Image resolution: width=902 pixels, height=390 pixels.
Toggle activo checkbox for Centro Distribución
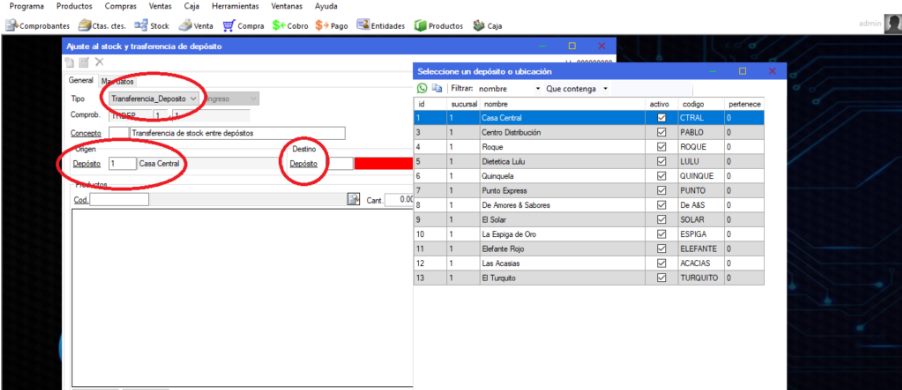click(662, 132)
